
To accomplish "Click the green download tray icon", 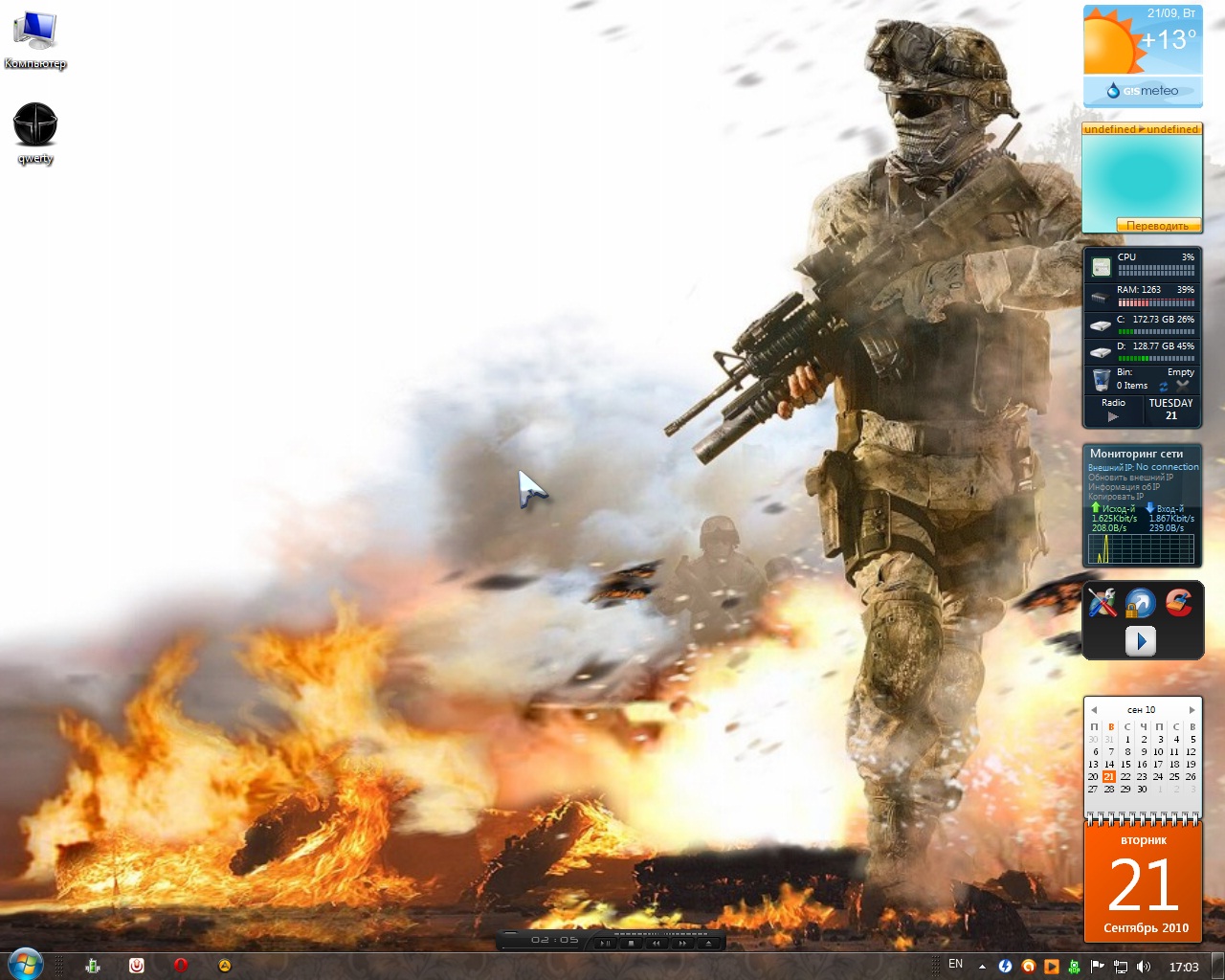I will (x=1074, y=967).
